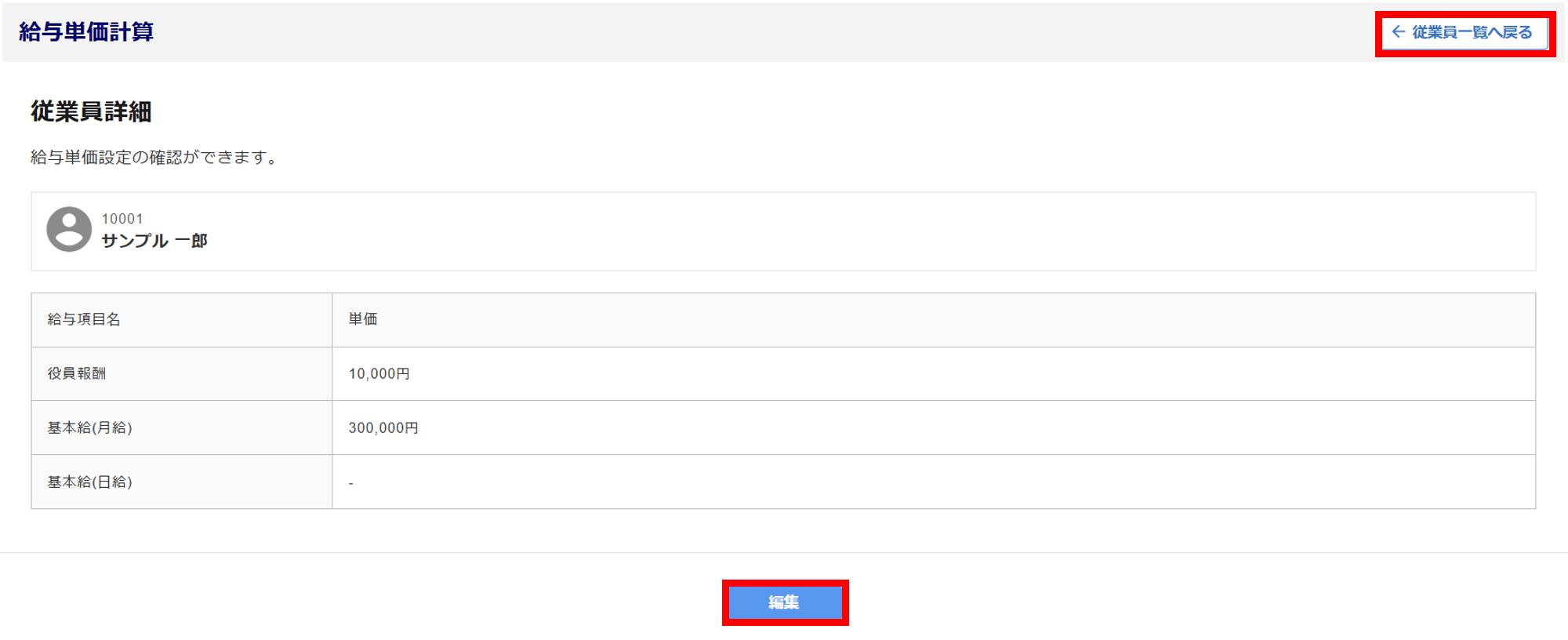Click the back arrow icon

[1398, 32]
